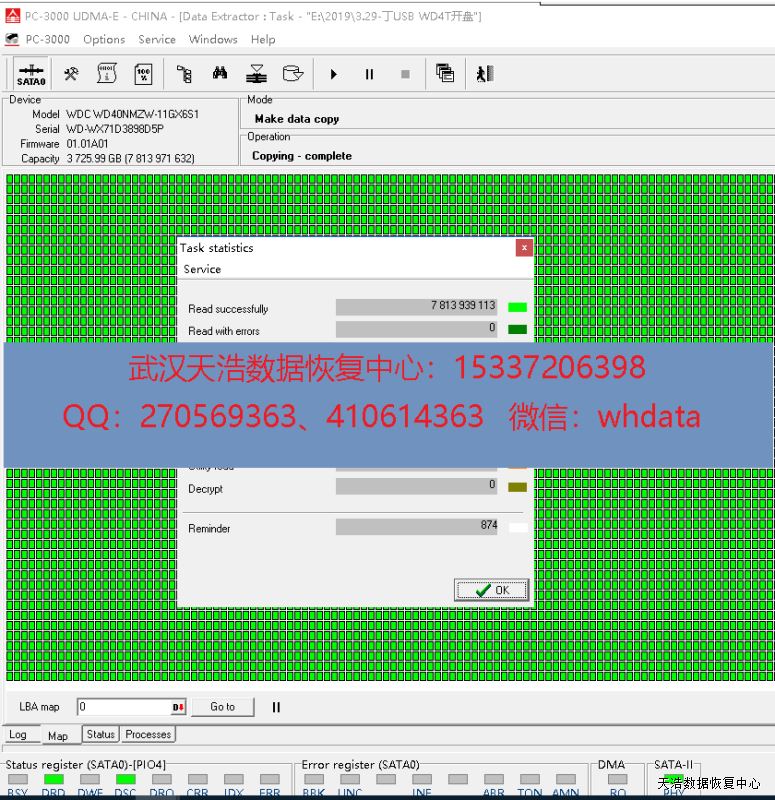775x800 pixels.
Task: Click the cascading windows toolbar icon
Action: click(x=445, y=74)
